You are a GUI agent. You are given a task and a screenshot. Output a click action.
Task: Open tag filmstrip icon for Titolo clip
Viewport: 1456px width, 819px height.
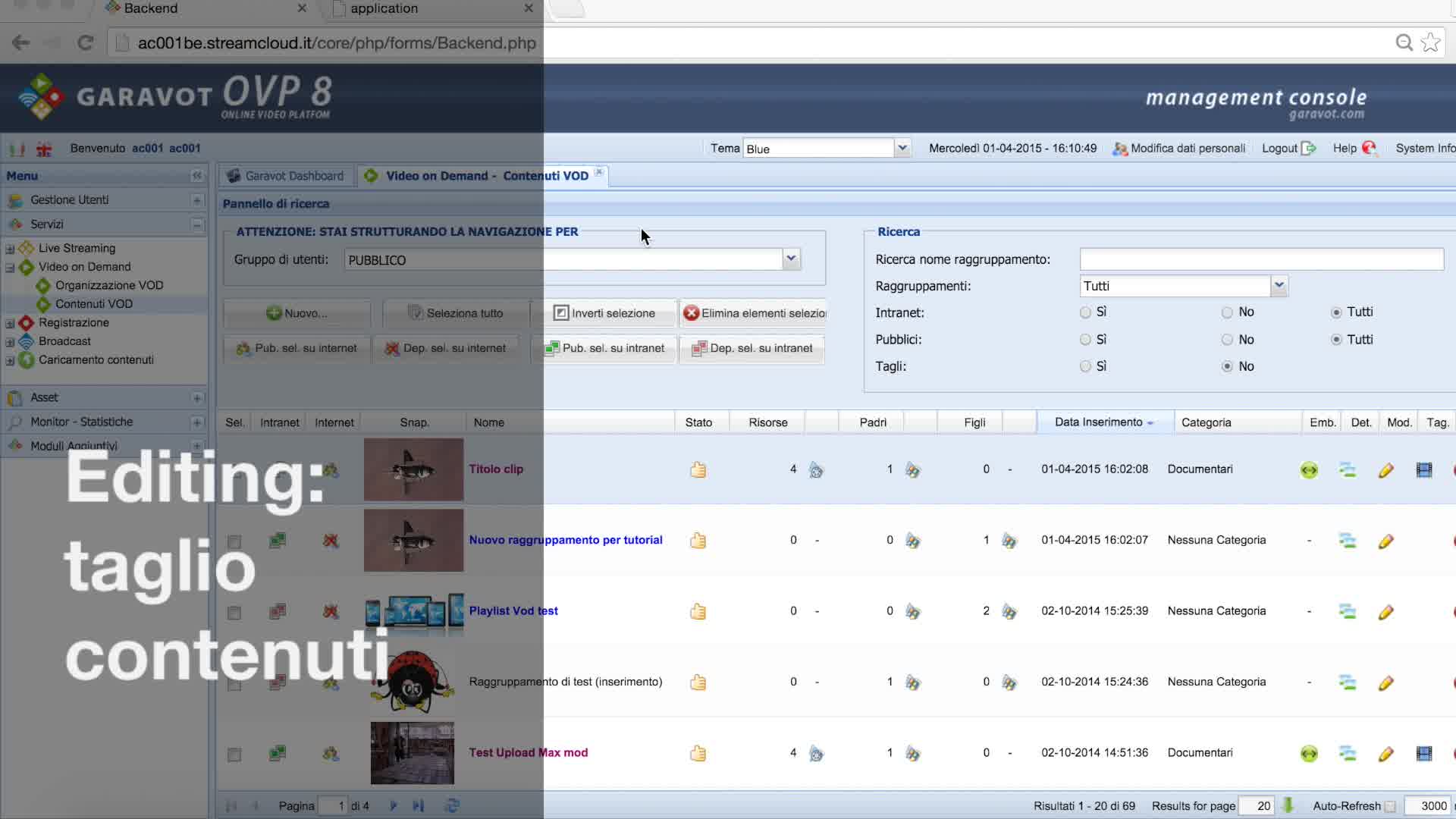1423,470
